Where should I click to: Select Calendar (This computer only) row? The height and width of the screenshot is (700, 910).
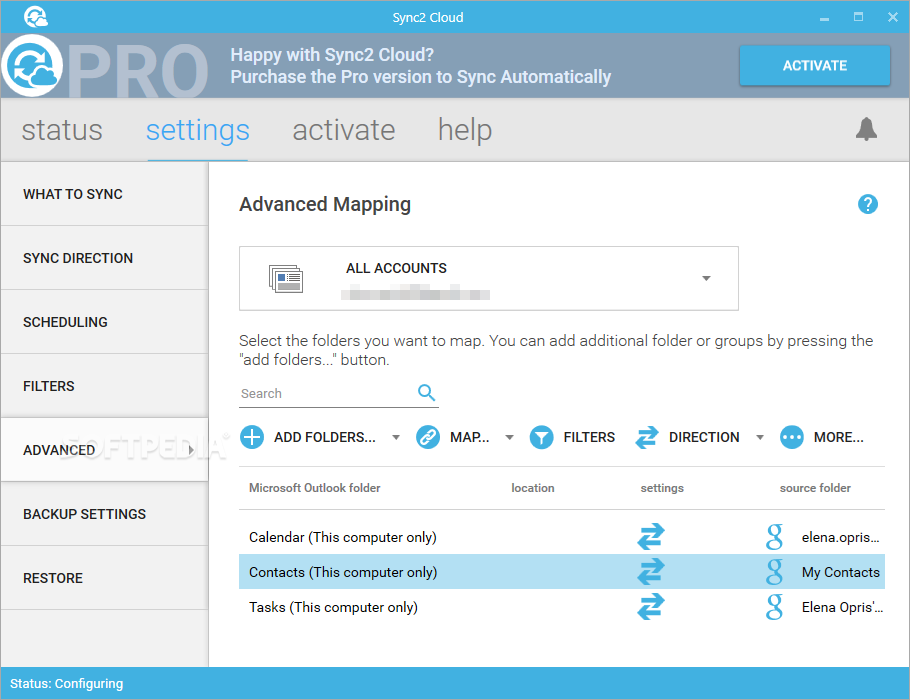562,537
